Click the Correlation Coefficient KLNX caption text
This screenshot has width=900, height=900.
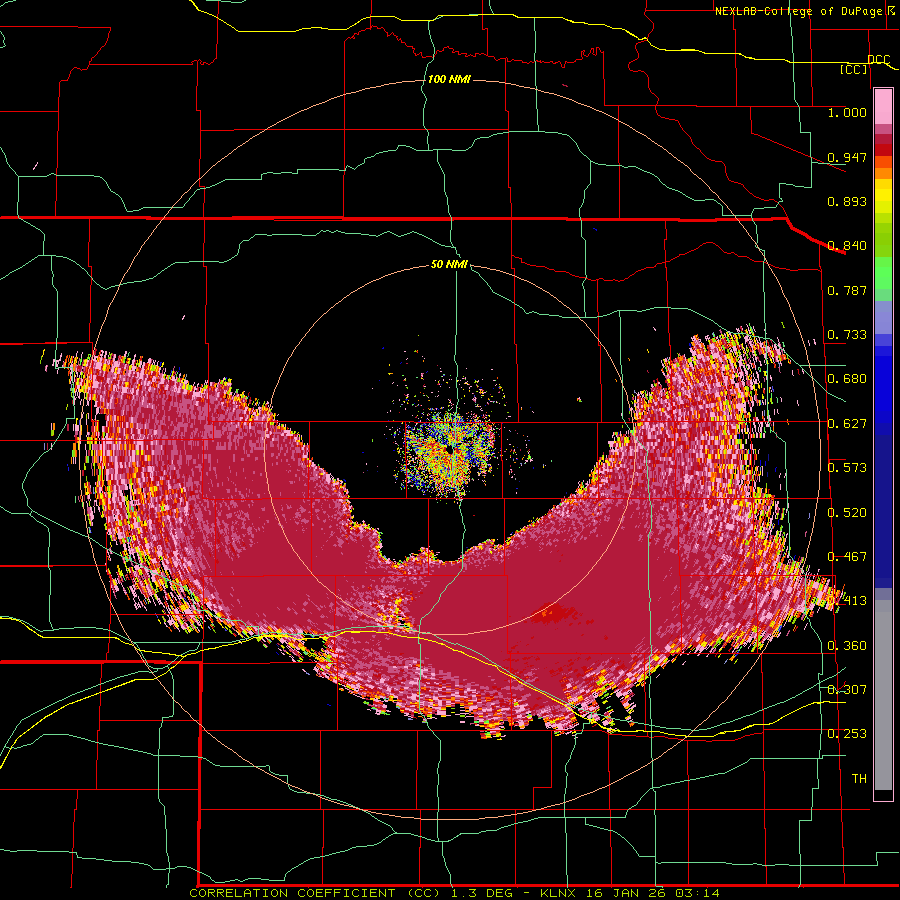[x=454, y=893]
